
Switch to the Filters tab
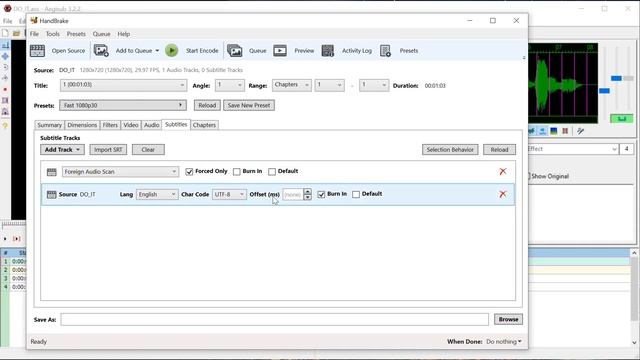click(110, 125)
